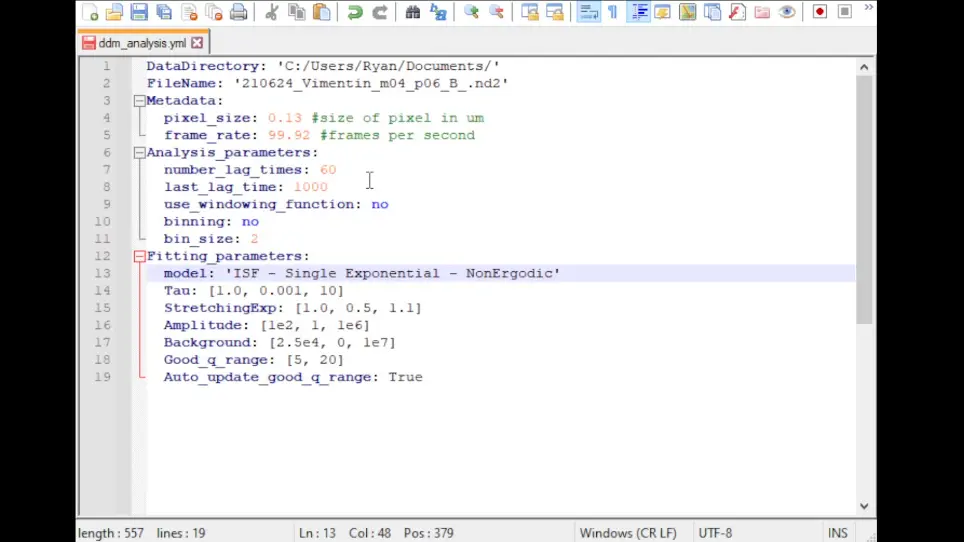Click Windows (CR LF) in status bar
The height and width of the screenshot is (542, 964).
pyautogui.click(x=628, y=533)
